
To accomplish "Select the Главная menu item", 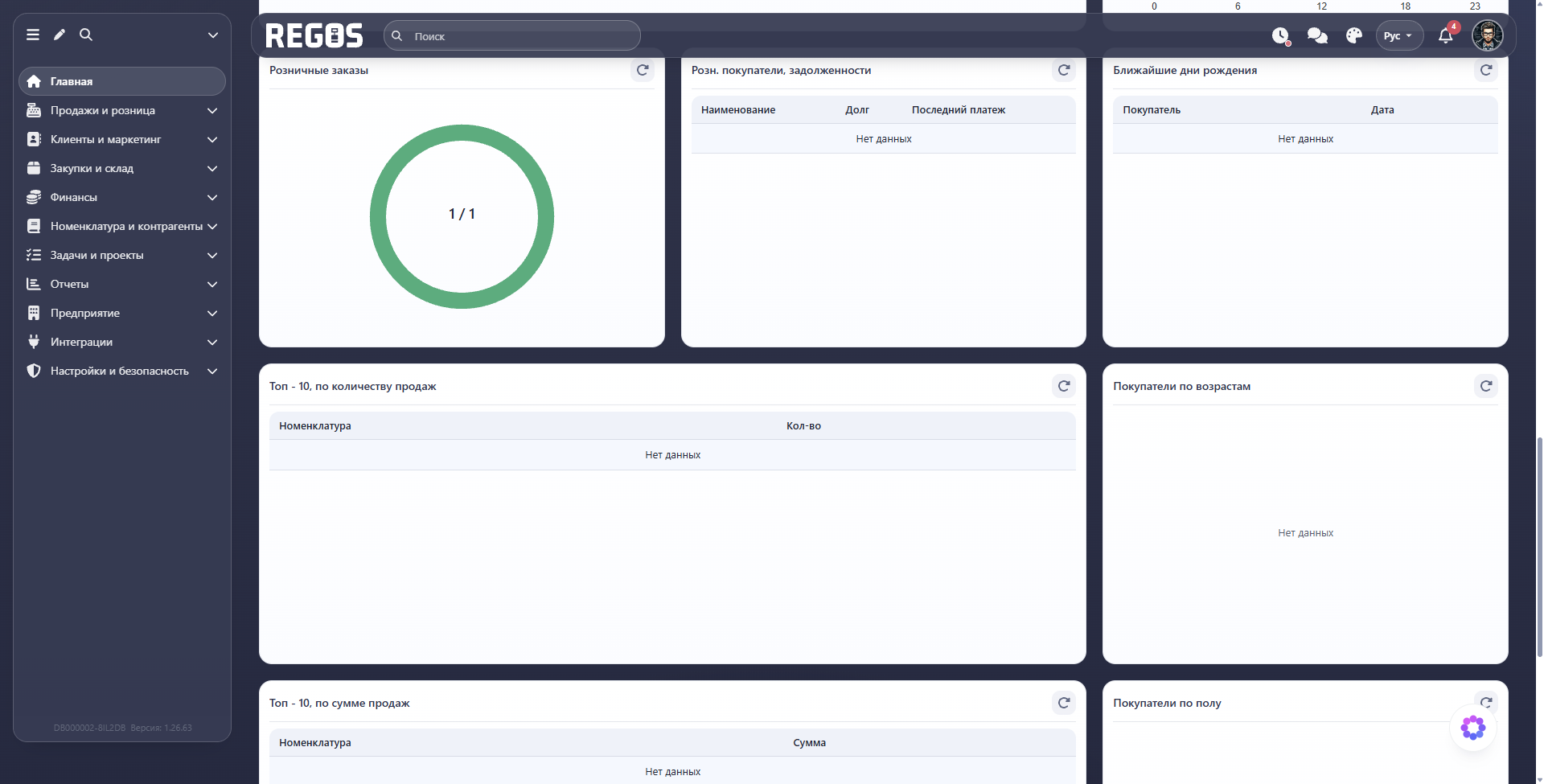I will (x=122, y=81).
